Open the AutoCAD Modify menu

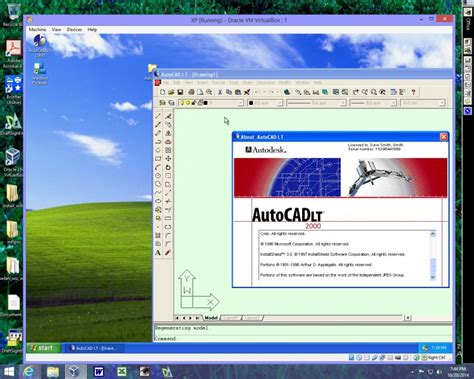click(285, 82)
